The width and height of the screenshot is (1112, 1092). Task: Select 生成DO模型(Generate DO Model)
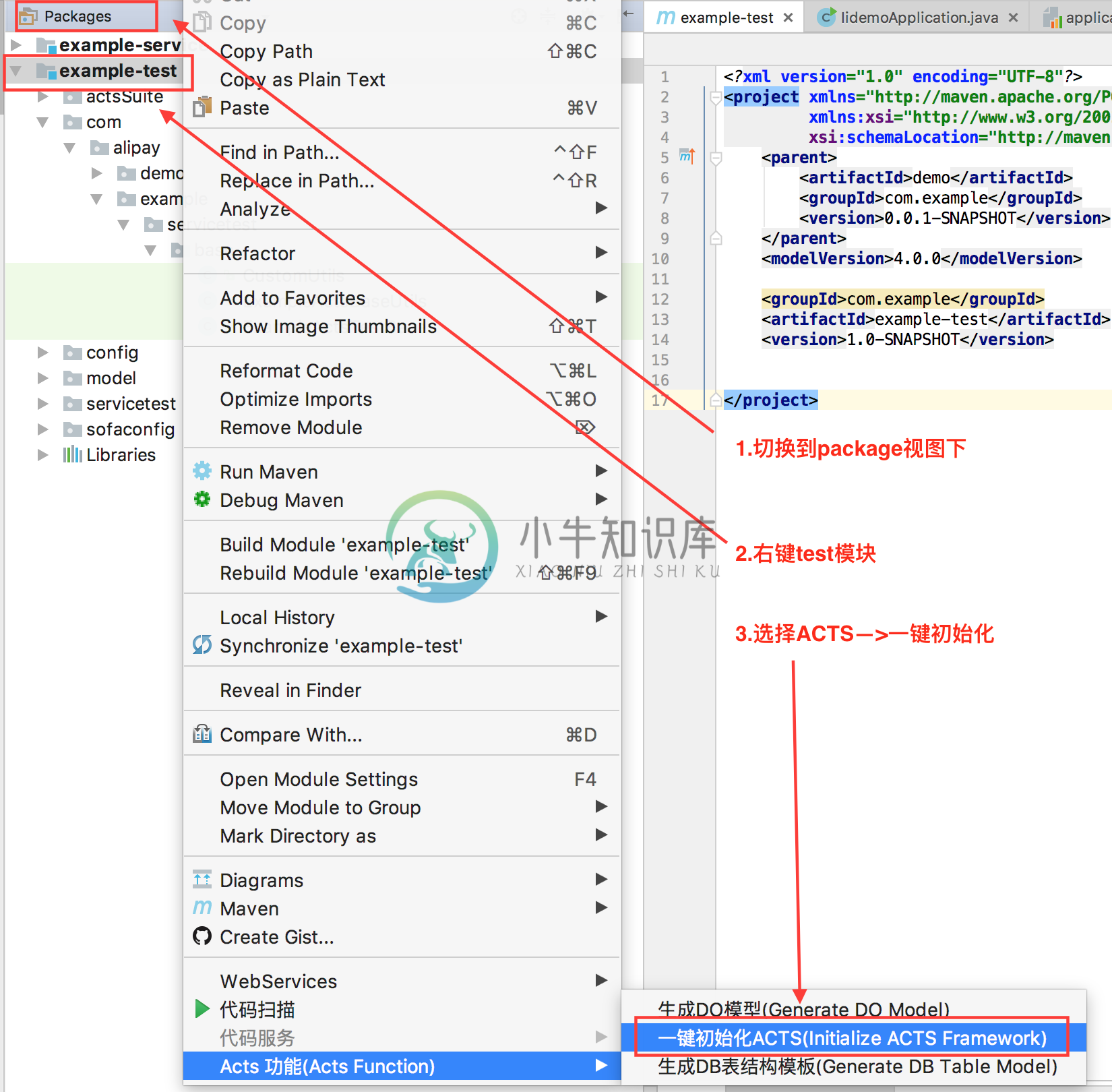pos(853,1009)
